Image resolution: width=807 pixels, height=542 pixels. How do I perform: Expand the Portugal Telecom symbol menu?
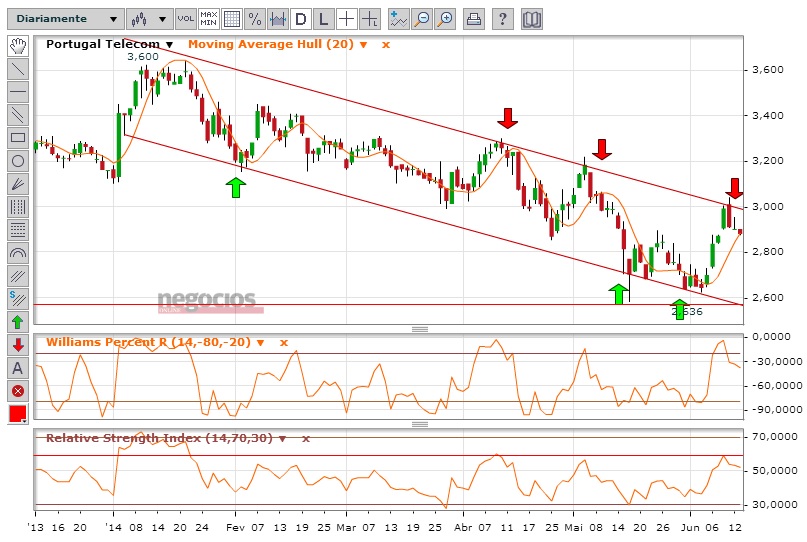coord(169,45)
